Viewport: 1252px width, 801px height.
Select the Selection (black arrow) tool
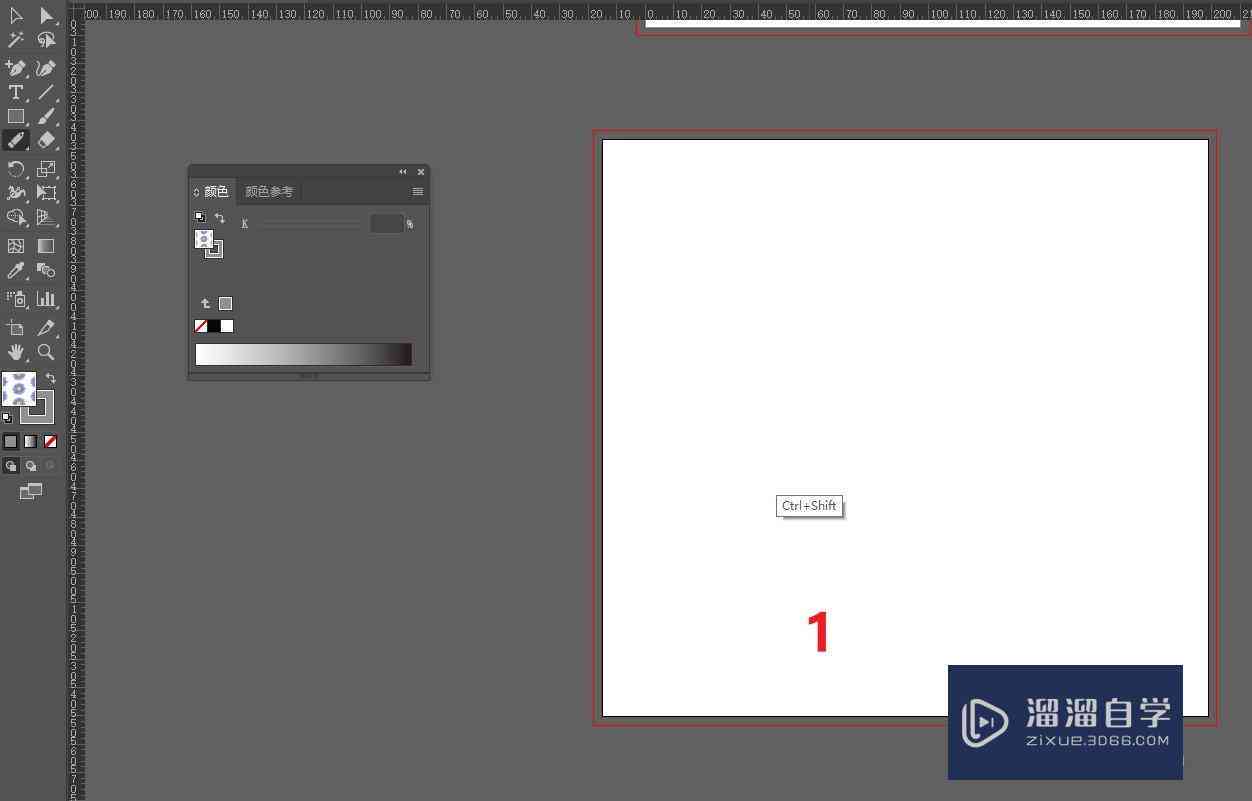pyautogui.click(x=16, y=16)
